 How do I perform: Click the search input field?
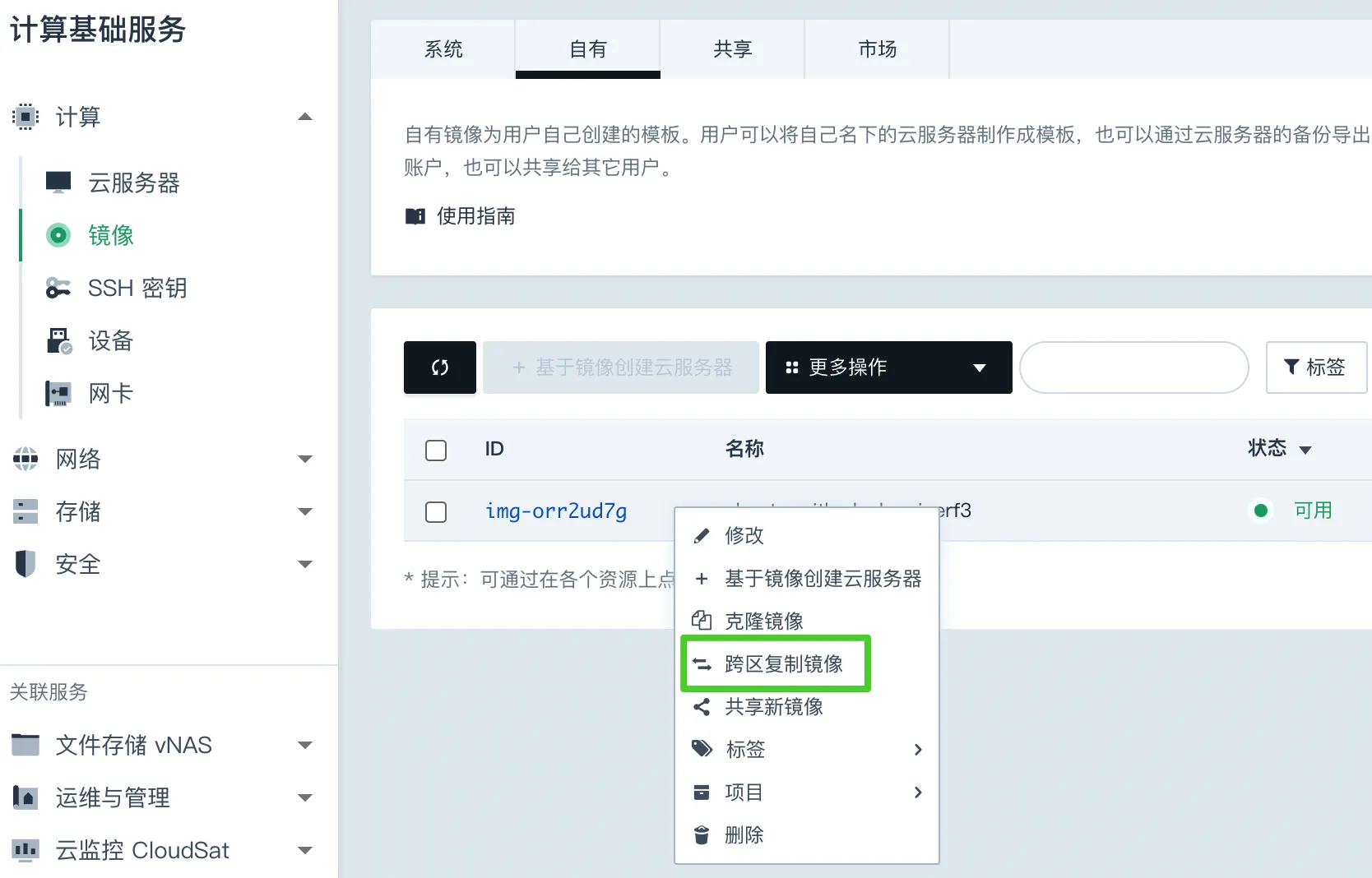[1134, 367]
